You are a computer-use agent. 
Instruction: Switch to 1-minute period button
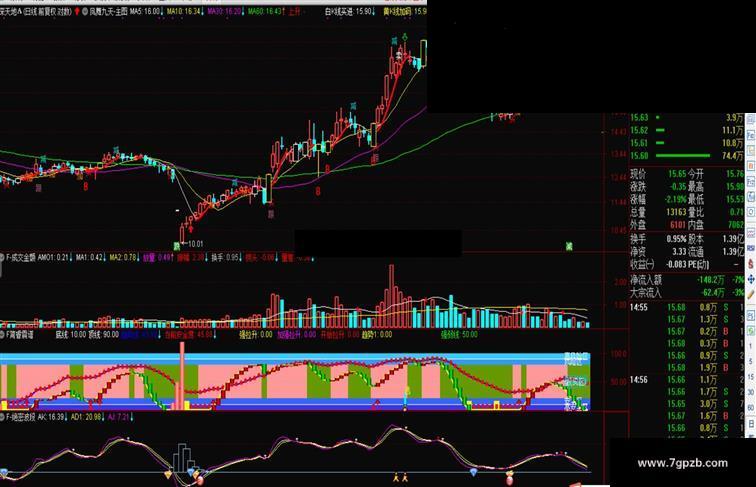(x=751, y=346)
